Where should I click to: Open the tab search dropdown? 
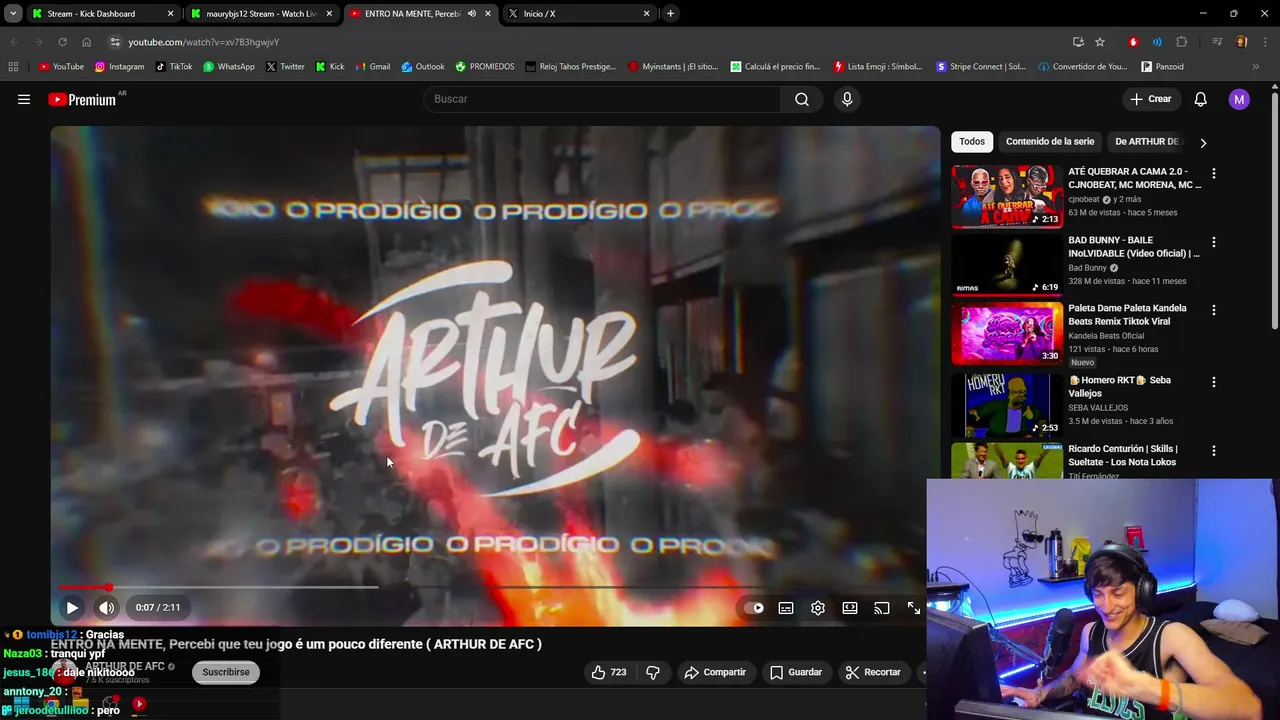(x=12, y=14)
